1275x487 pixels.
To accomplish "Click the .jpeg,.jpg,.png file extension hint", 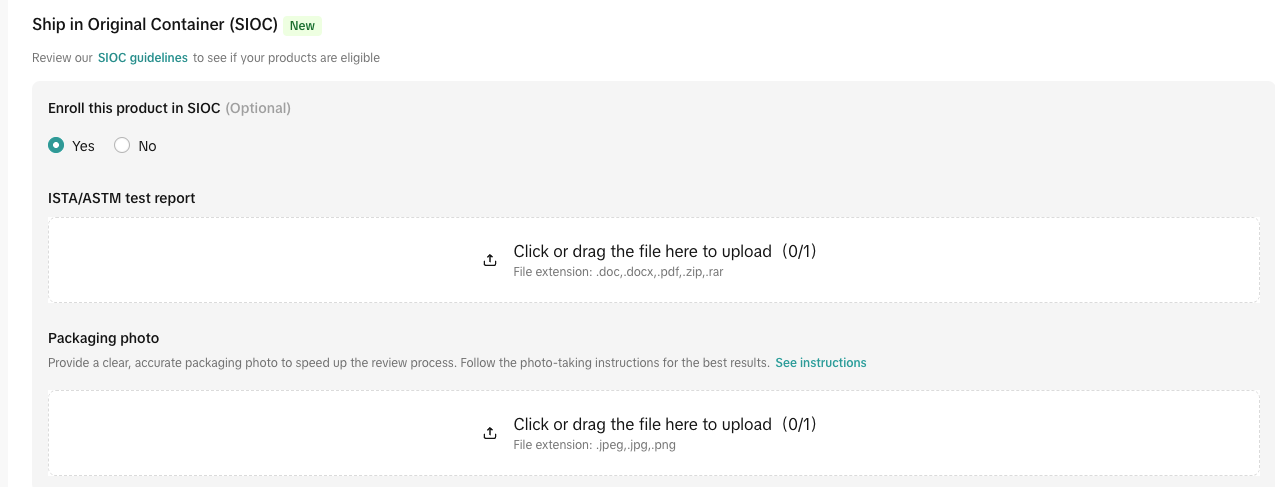I will click(594, 445).
